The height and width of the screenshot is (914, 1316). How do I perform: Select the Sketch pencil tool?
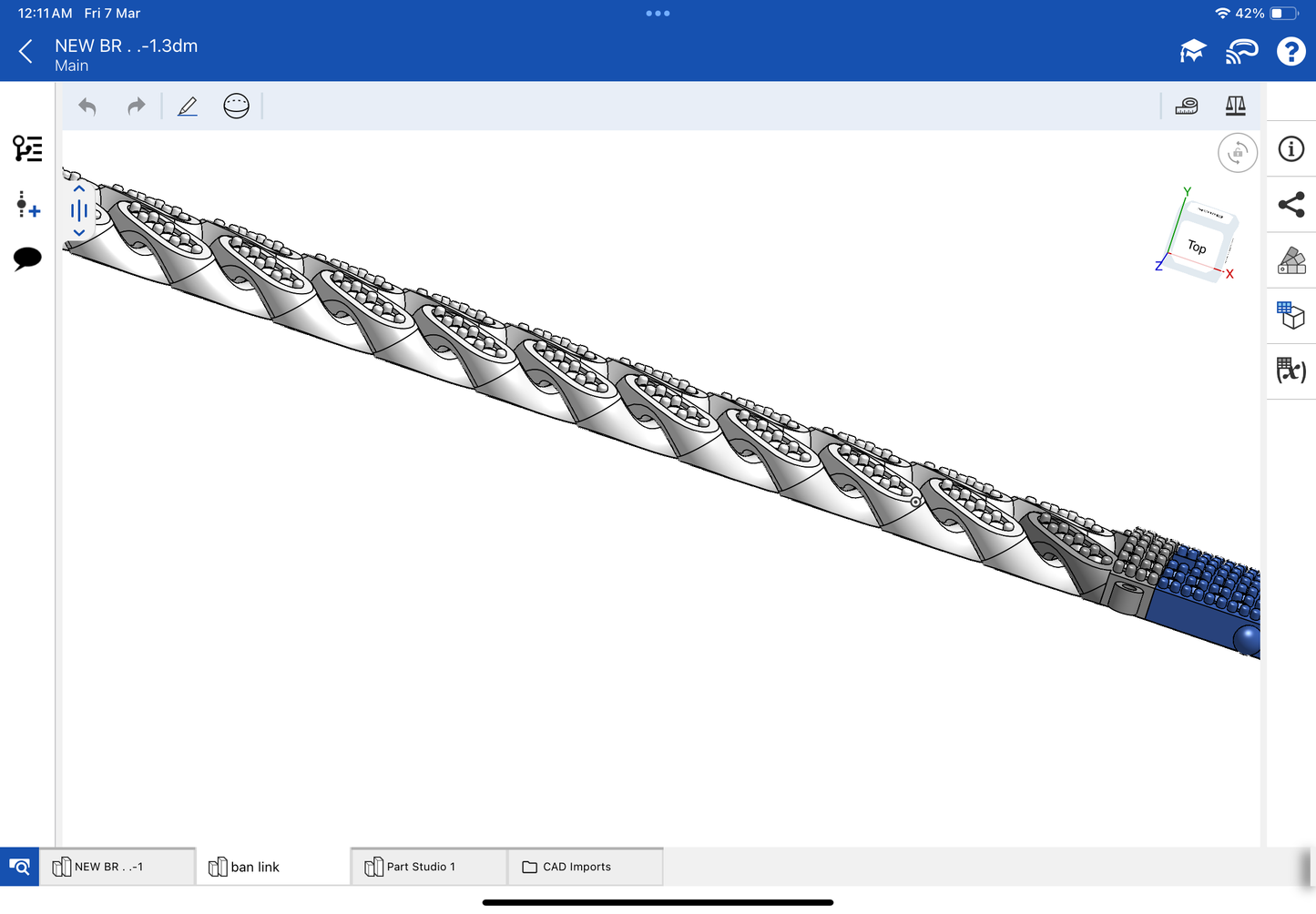188,107
